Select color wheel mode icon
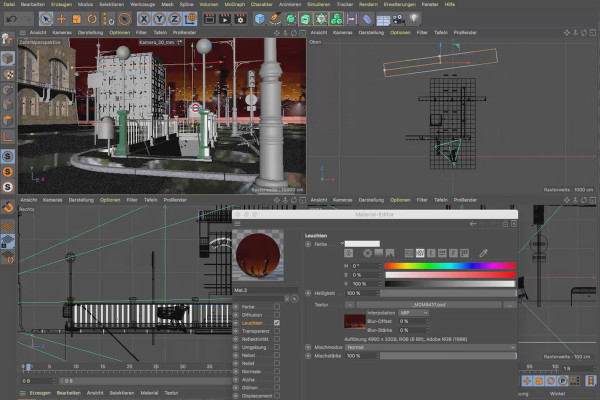The height and width of the screenshot is (400, 600). [367, 253]
